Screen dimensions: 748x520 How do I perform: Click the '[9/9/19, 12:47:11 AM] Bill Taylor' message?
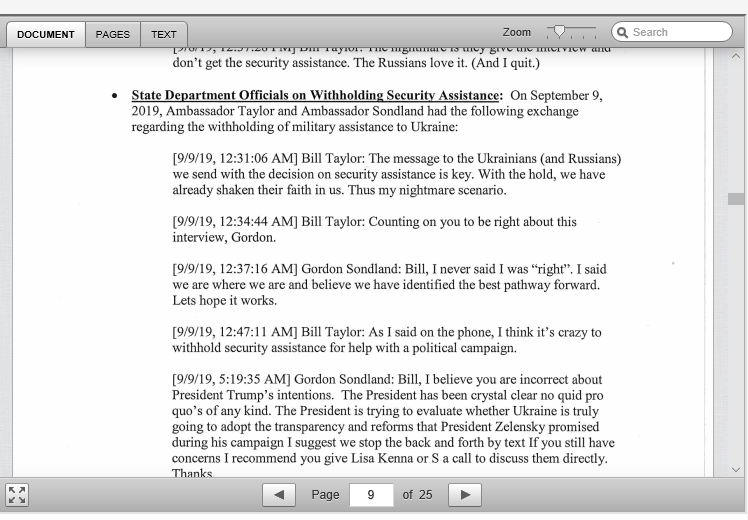click(x=387, y=340)
